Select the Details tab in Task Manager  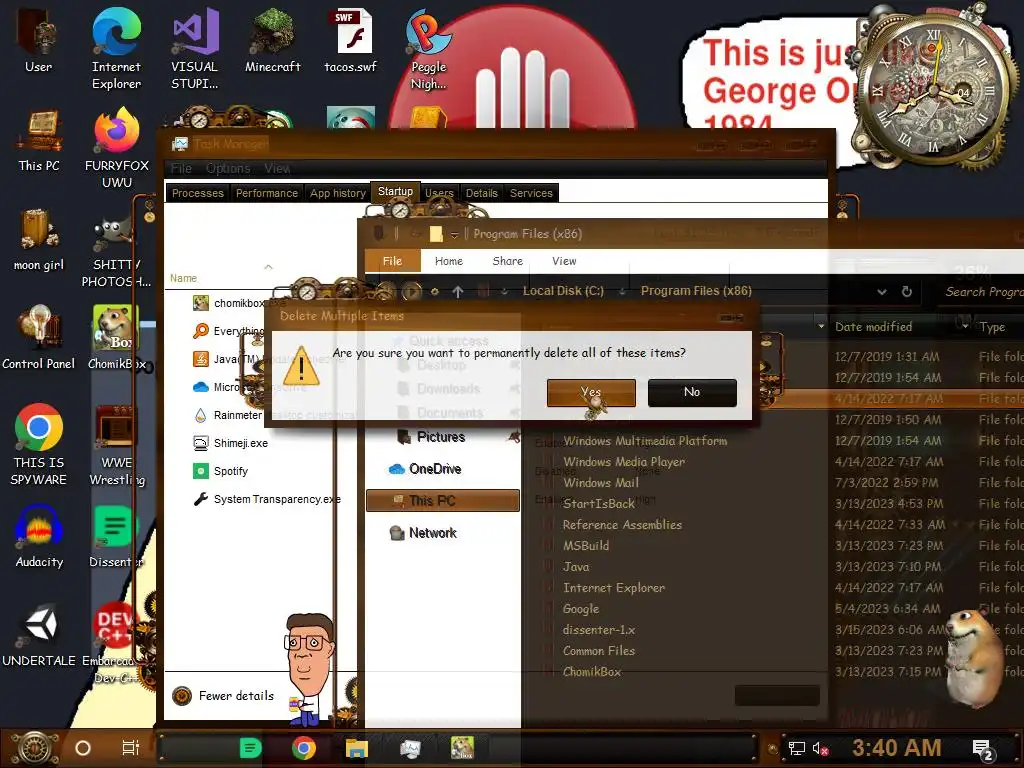point(482,193)
